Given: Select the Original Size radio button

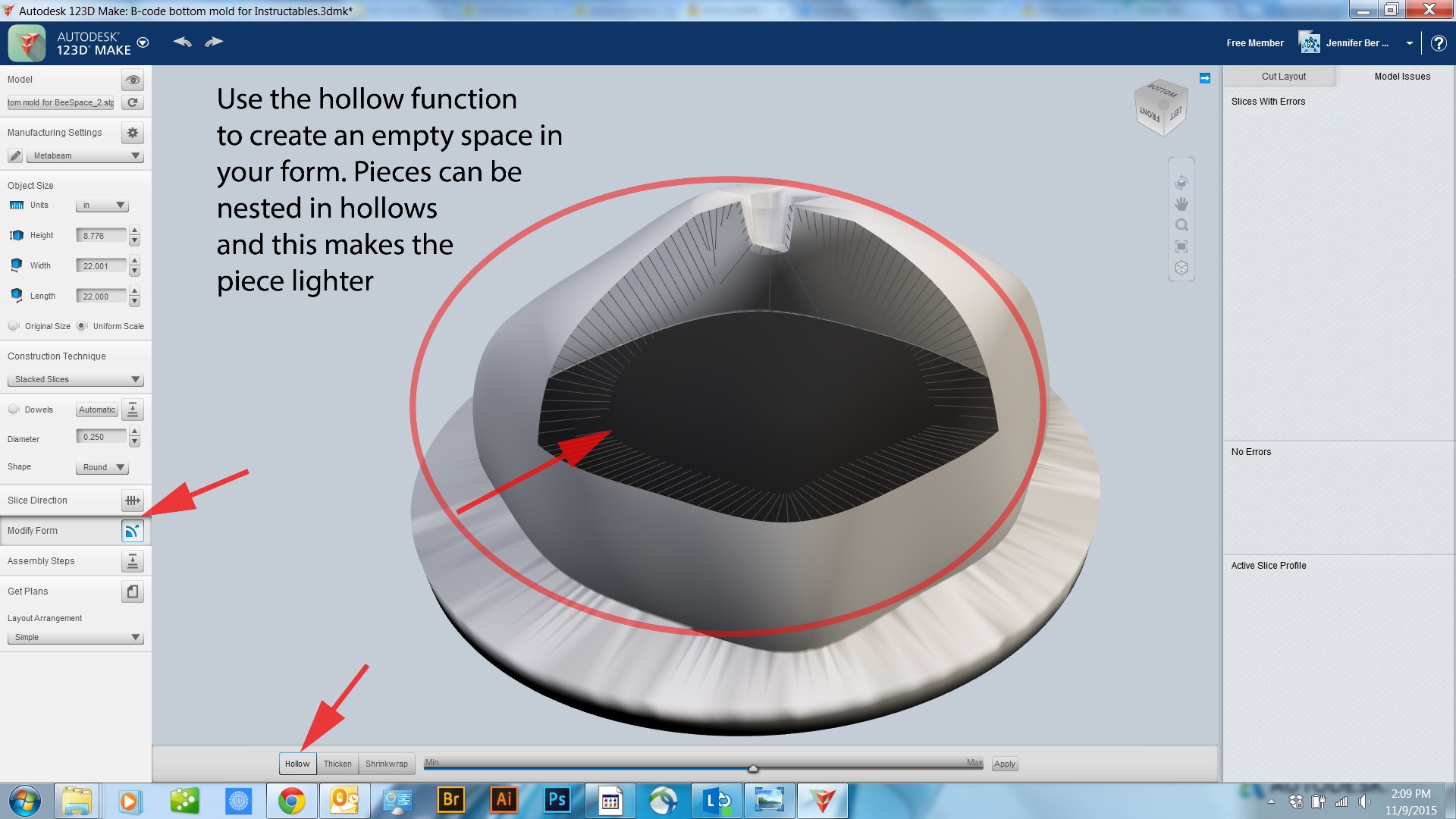Looking at the screenshot, I should coord(13,325).
